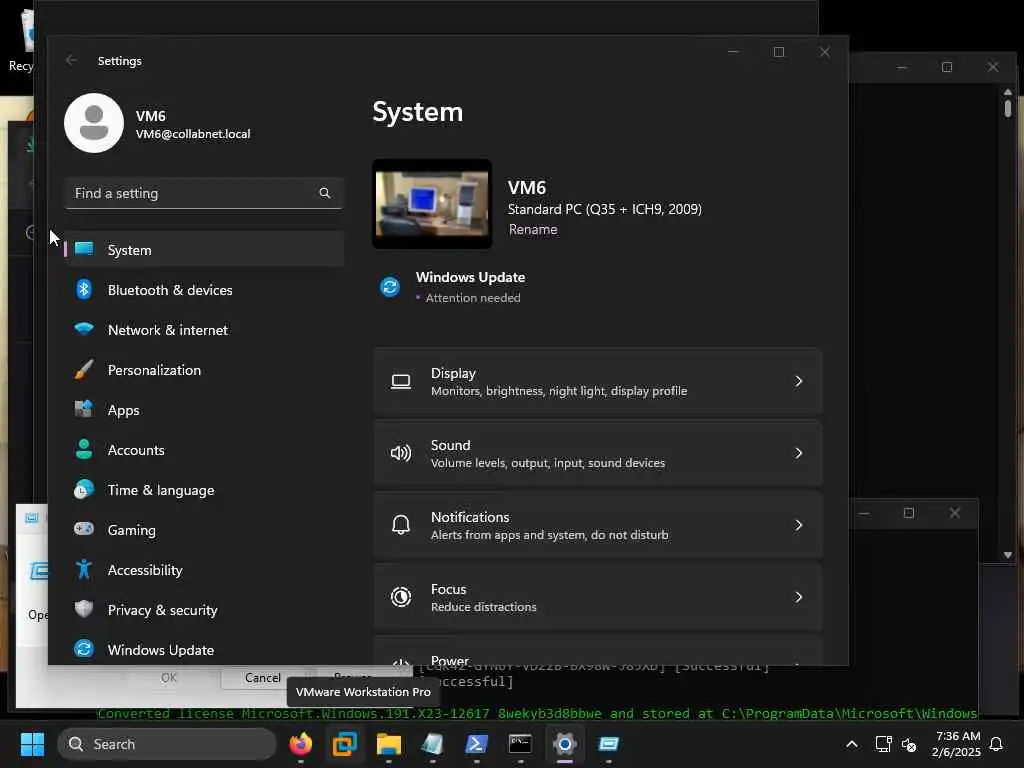This screenshot has width=1024, height=768.
Task: Click the Windows Update icon in sidebar
Action: (x=84, y=649)
